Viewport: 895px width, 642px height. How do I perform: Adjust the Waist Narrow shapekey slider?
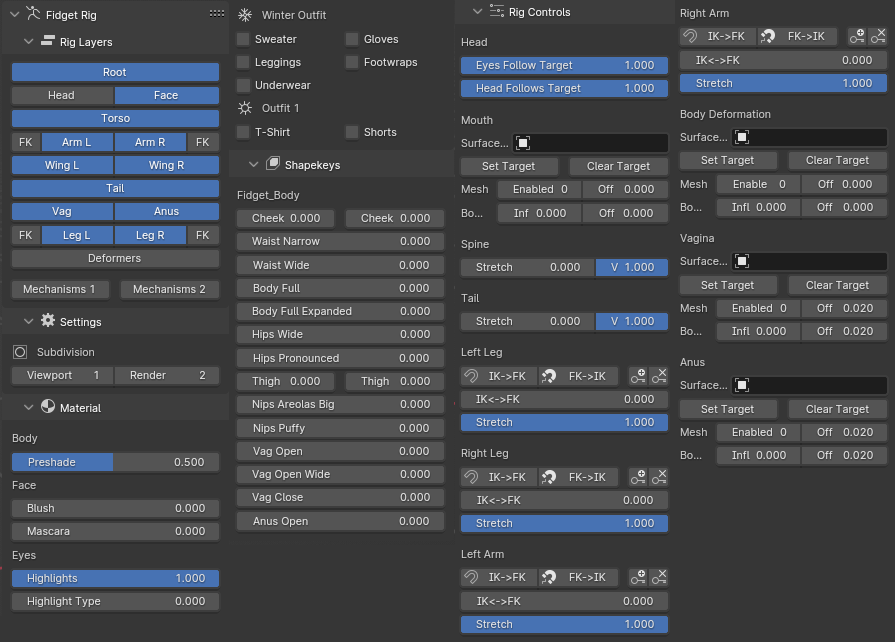point(341,241)
